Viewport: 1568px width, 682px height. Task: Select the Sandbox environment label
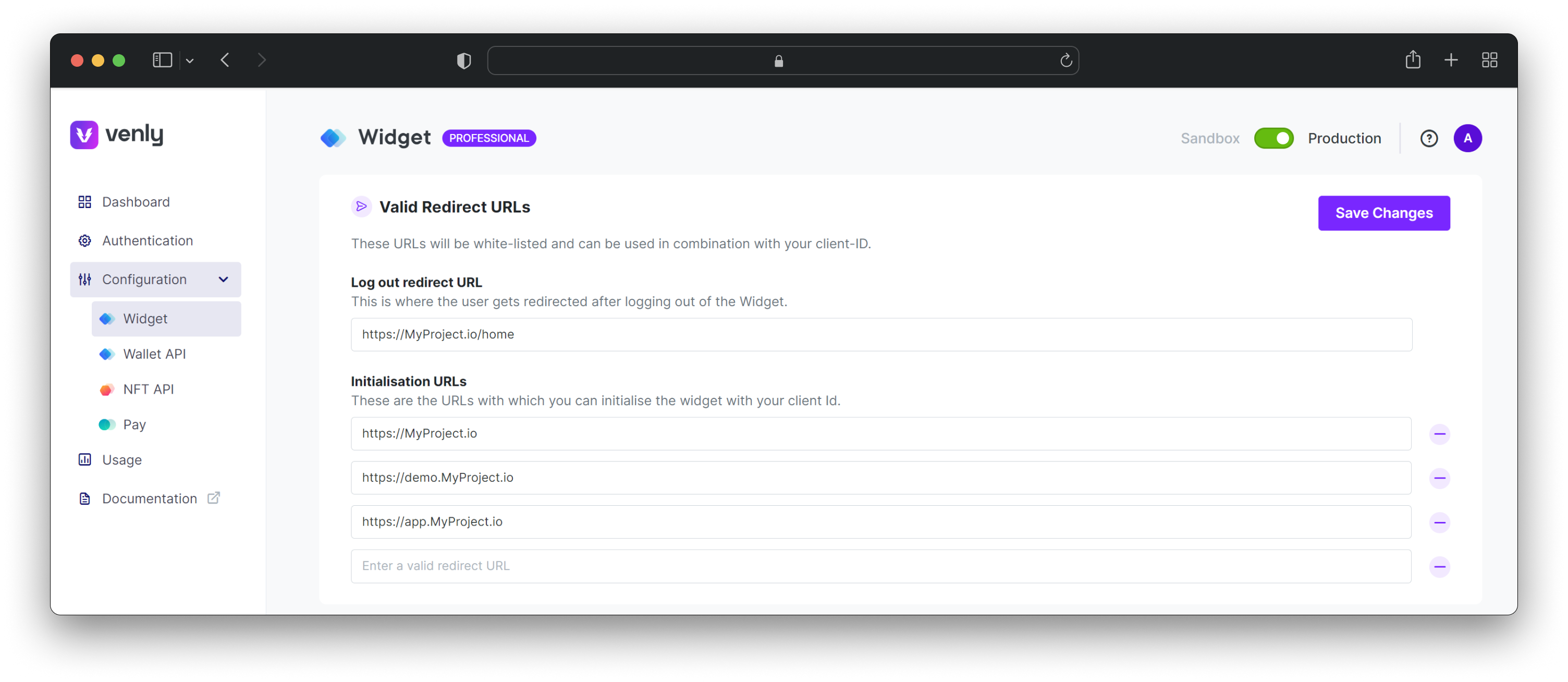(1209, 138)
